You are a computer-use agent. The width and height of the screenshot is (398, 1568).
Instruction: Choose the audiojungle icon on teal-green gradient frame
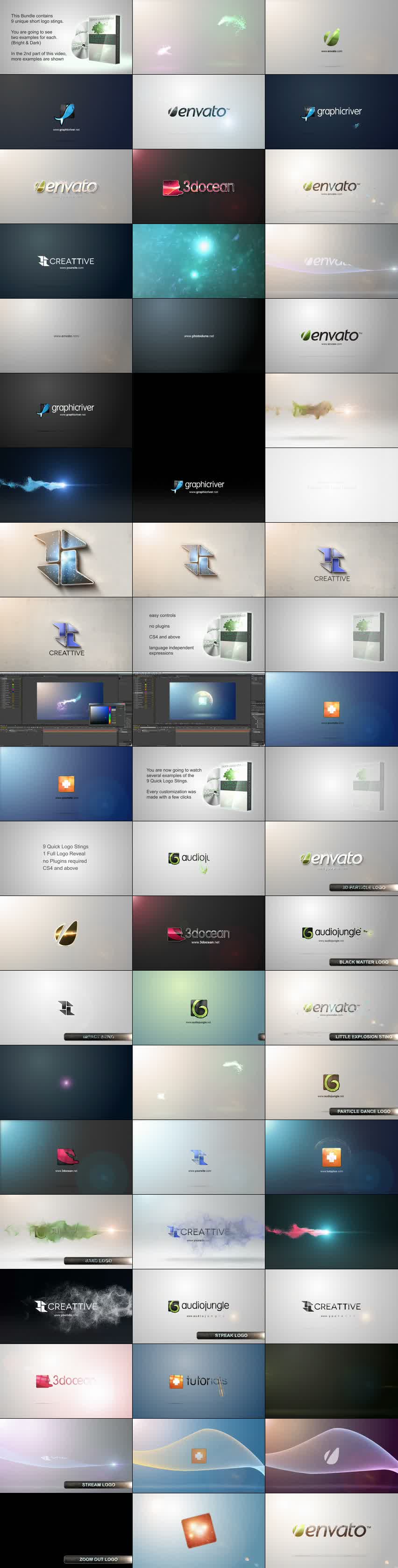click(x=199, y=1008)
